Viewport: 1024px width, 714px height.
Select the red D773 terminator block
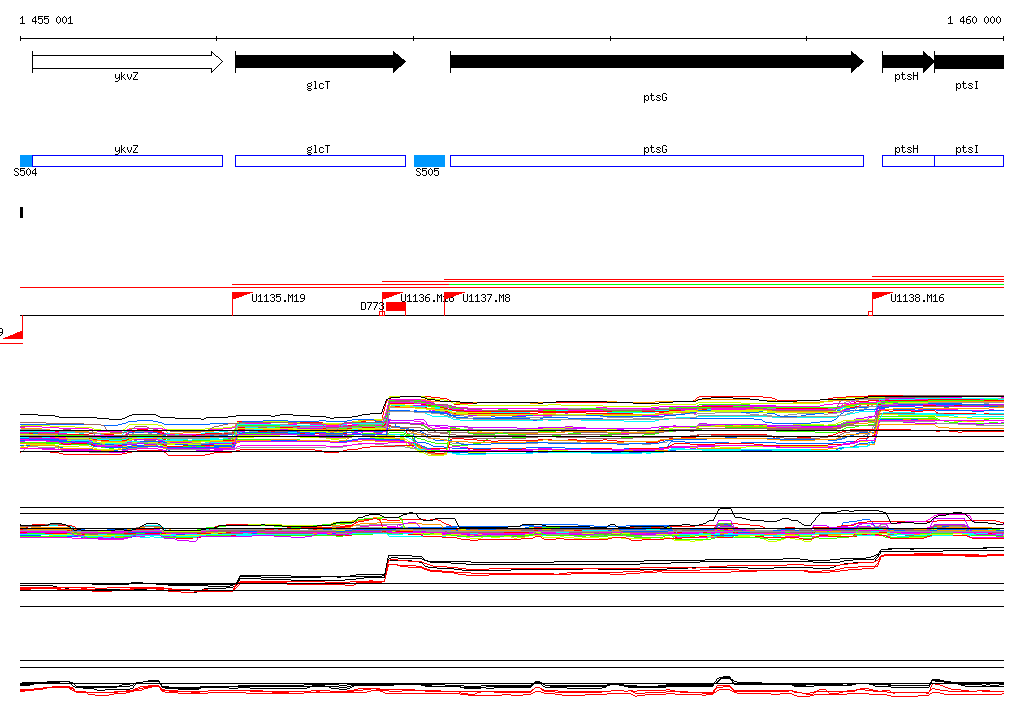click(x=396, y=306)
